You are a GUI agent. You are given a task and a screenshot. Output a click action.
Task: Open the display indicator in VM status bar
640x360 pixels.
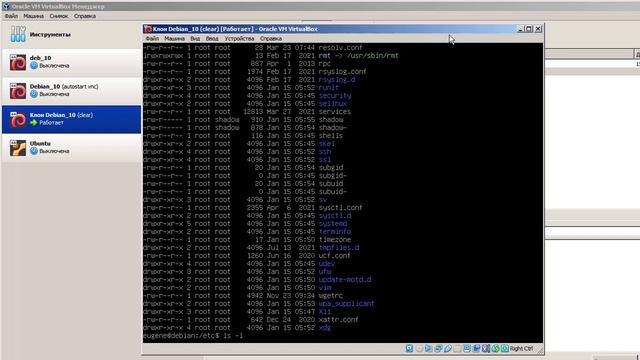click(467, 348)
